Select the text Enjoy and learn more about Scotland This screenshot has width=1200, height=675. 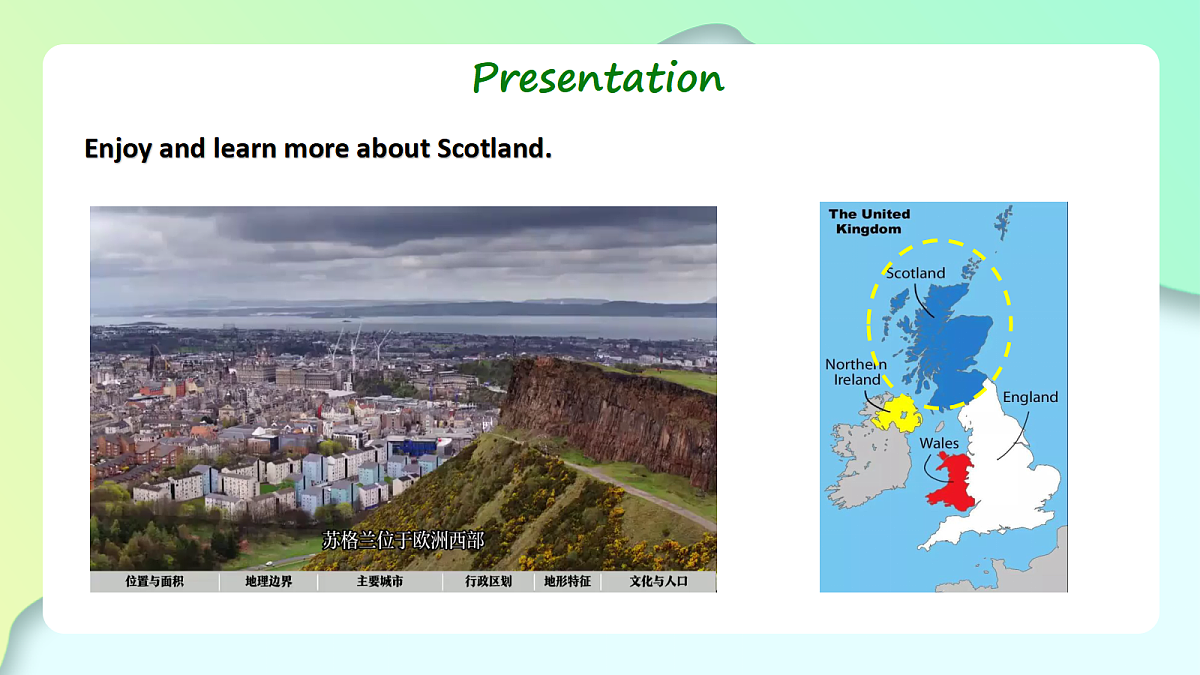(x=318, y=149)
